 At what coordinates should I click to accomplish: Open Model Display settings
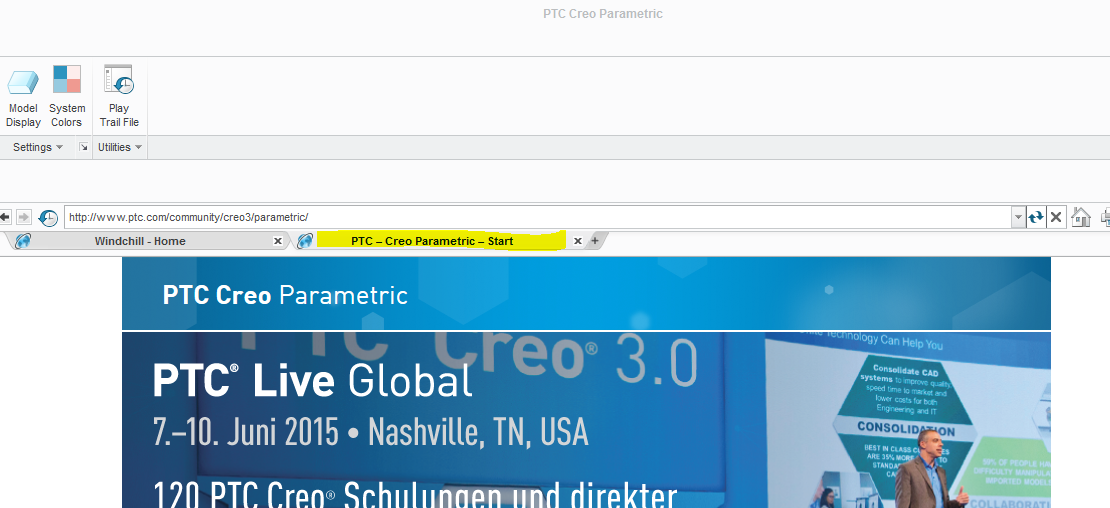click(23, 98)
